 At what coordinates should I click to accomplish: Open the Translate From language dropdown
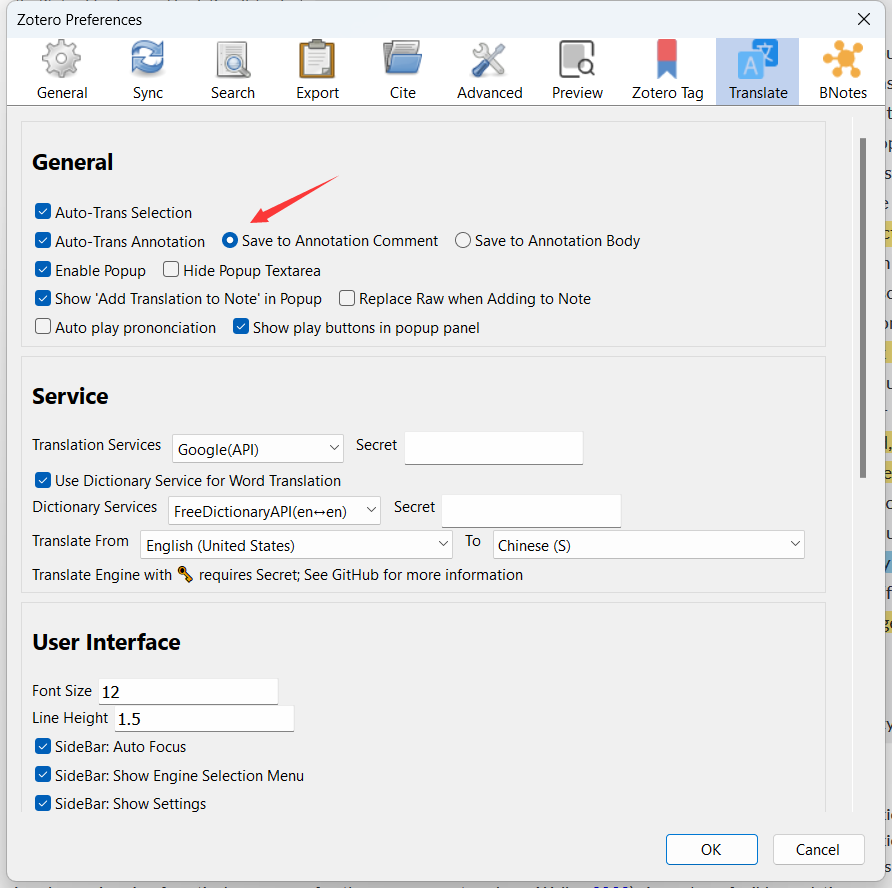click(x=296, y=545)
